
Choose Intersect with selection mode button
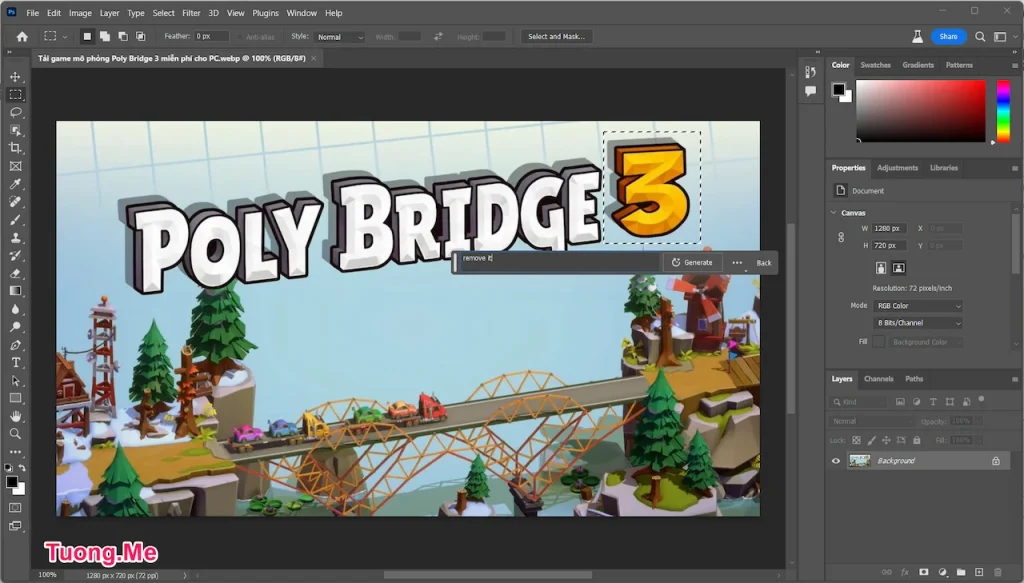(140, 37)
